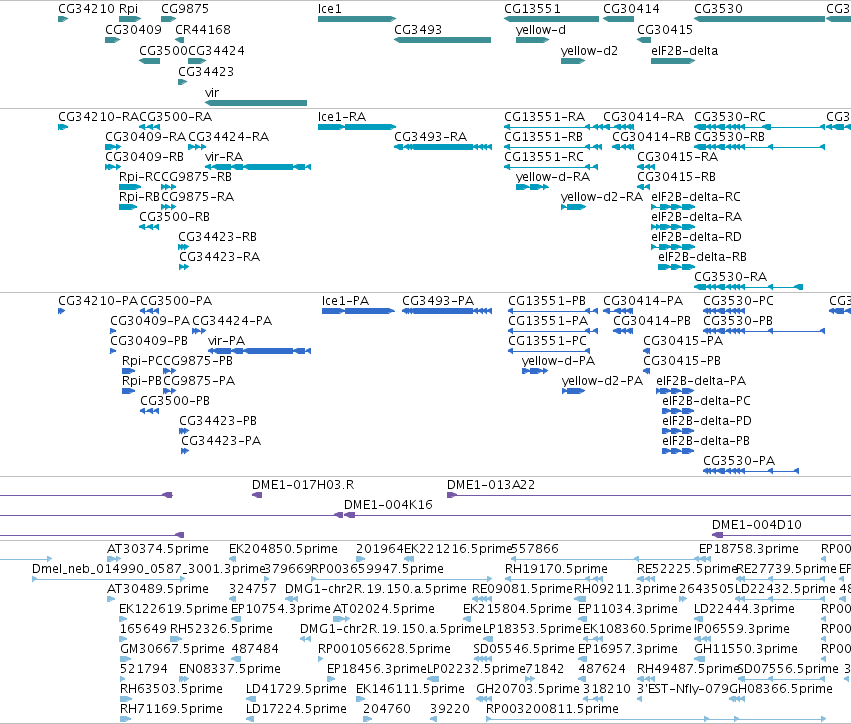The height and width of the screenshot is (724, 851).
Task: Select the eIF2B-delta gene label
Action: tap(684, 51)
